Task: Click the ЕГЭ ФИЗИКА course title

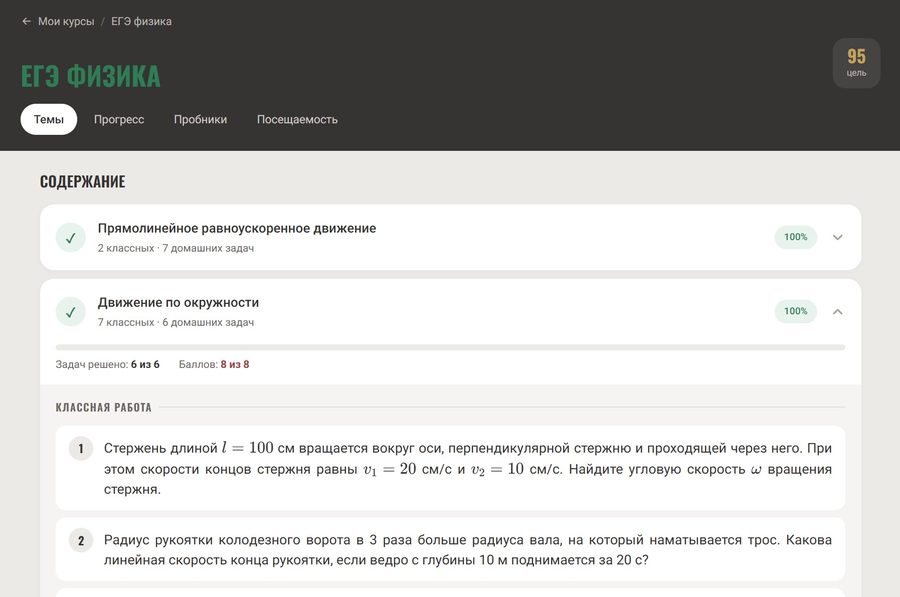Action: pyautogui.click(x=91, y=76)
